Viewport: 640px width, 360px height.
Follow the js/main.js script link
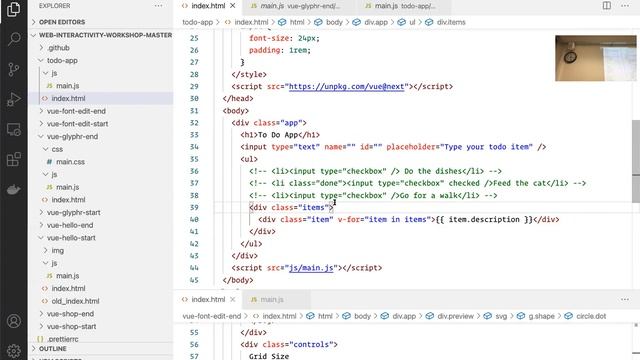pos(311,268)
